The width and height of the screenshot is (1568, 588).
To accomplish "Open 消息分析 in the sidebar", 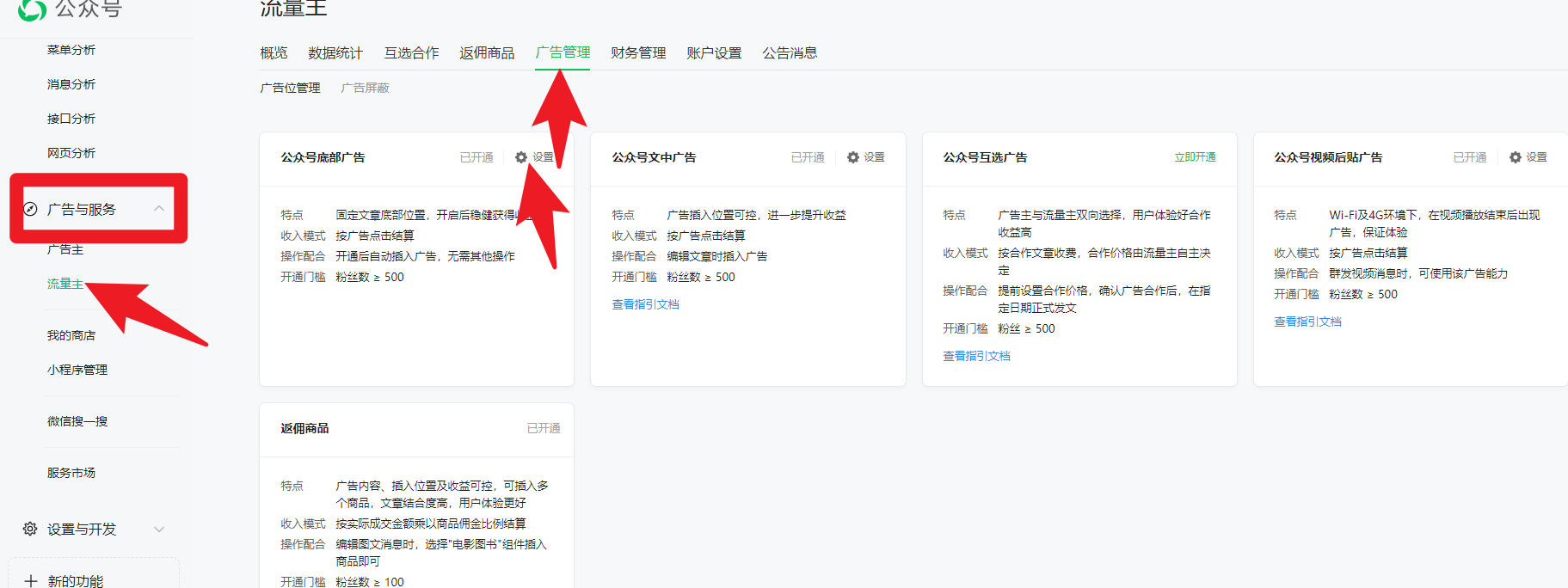I will (x=71, y=84).
